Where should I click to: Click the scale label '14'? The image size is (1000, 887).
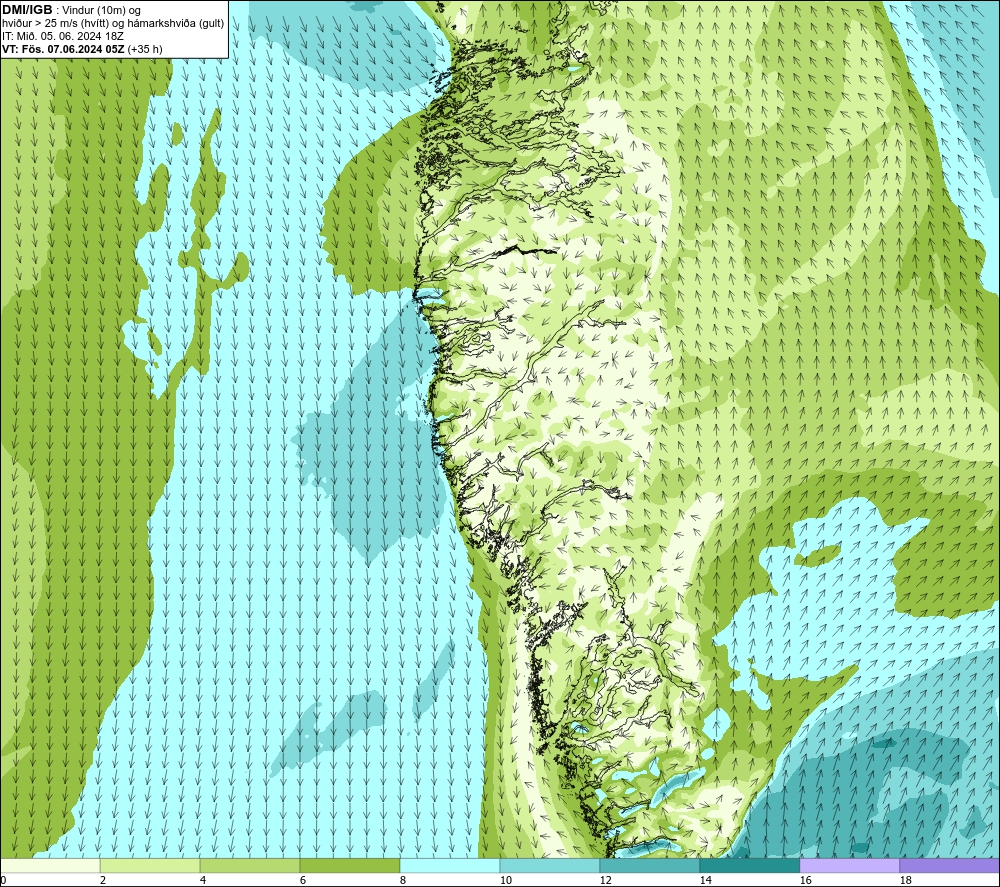(x=705, y=881)
